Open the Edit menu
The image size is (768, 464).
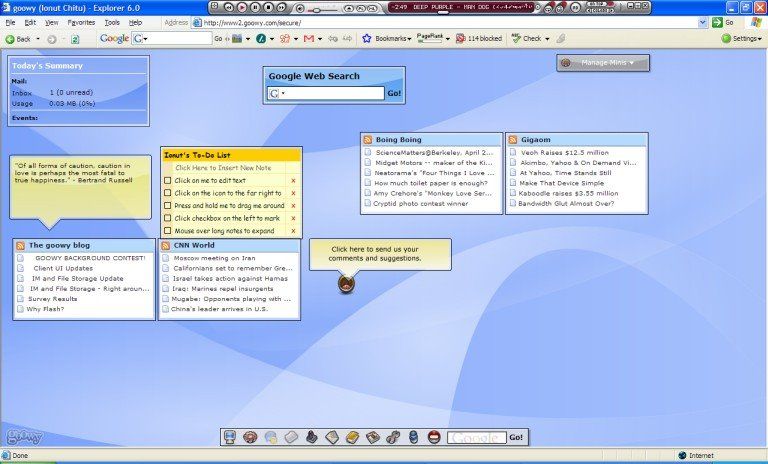pos(30,23)
